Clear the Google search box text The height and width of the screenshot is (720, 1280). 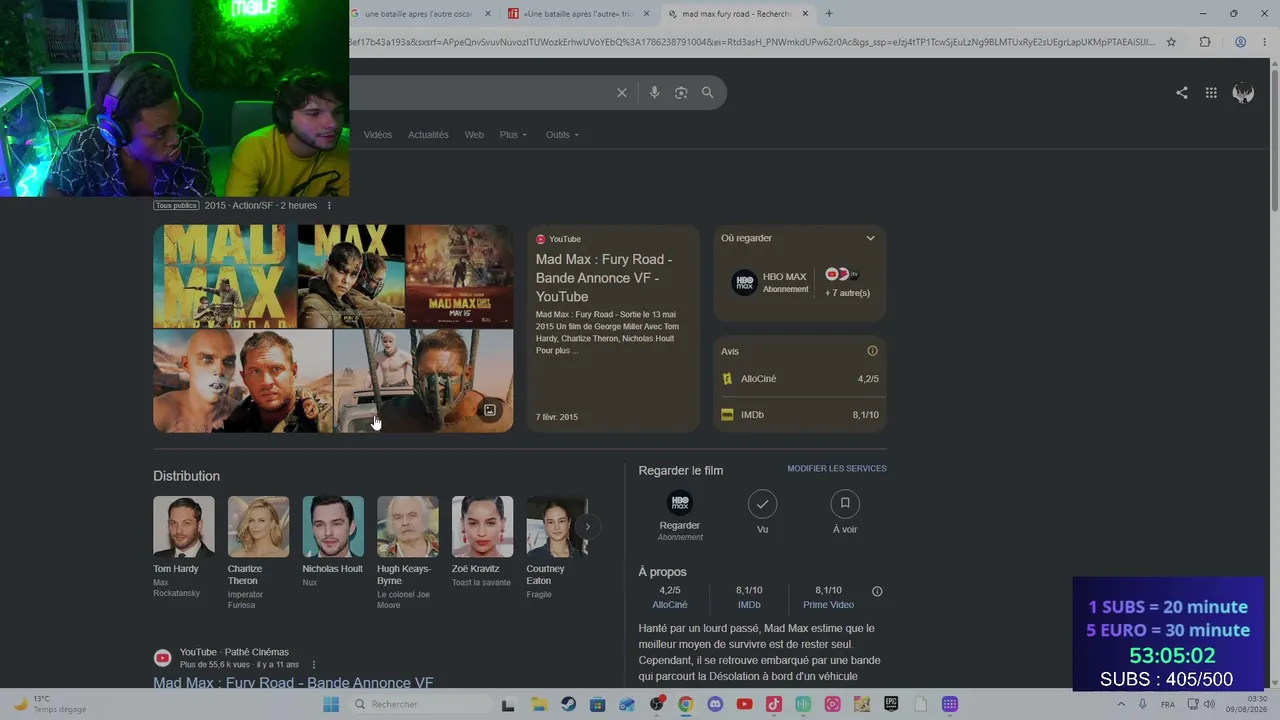tap(622, 92)
